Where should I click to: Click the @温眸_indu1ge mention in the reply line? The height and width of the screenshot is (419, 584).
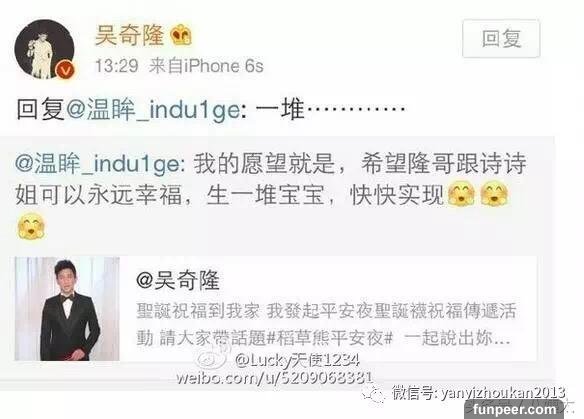coord(153,110)
